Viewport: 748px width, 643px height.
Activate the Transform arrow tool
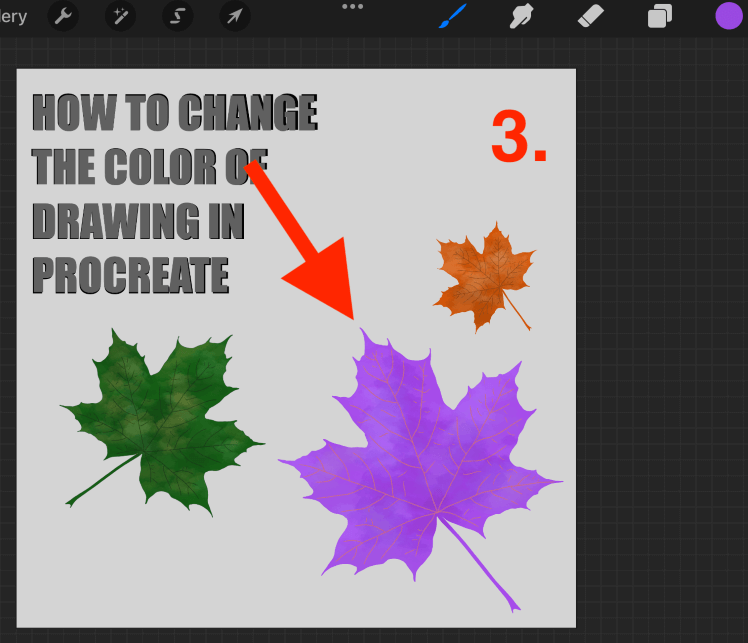coord(235,16)
